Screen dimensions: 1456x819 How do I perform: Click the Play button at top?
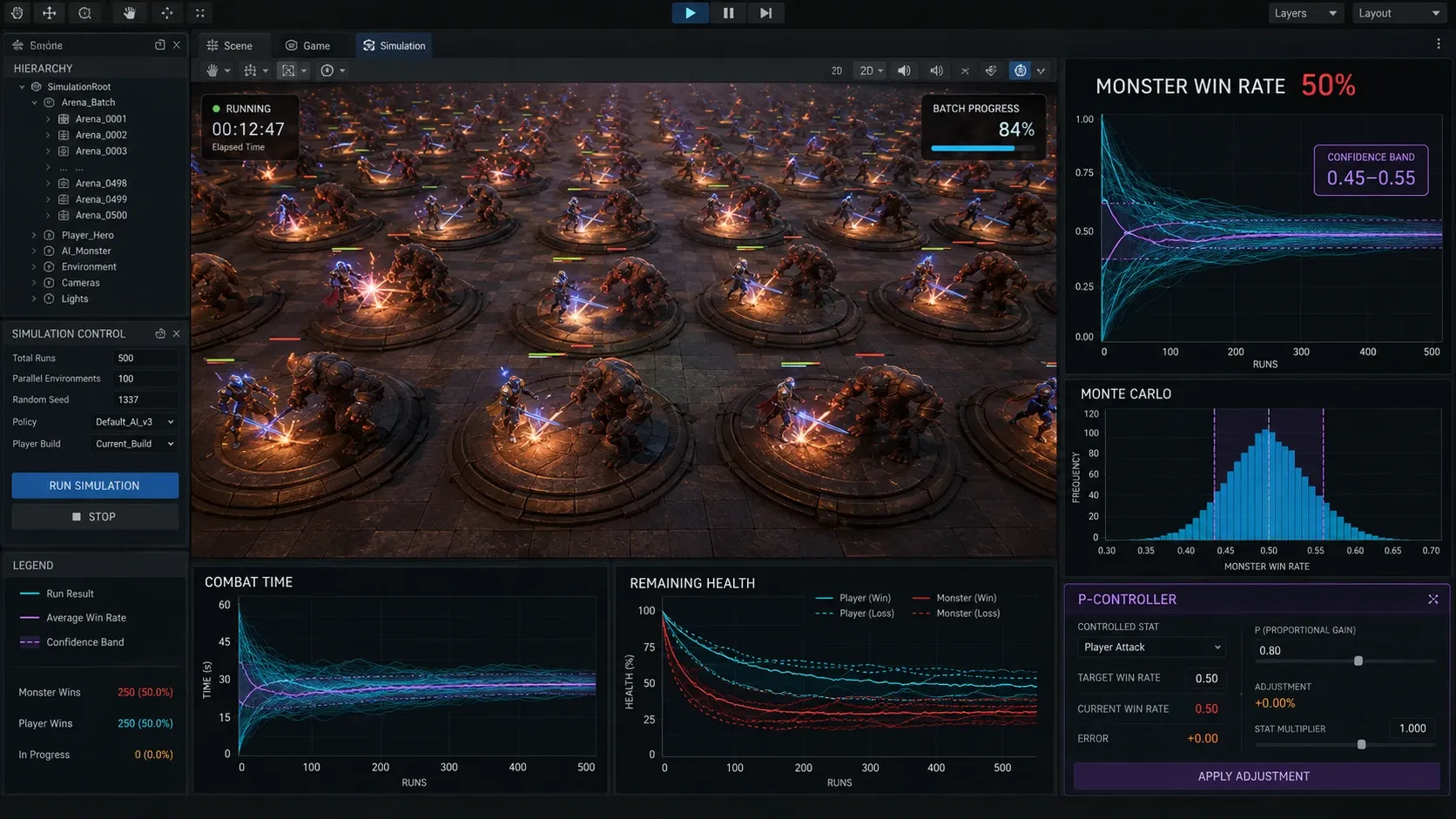click(690, 13)
